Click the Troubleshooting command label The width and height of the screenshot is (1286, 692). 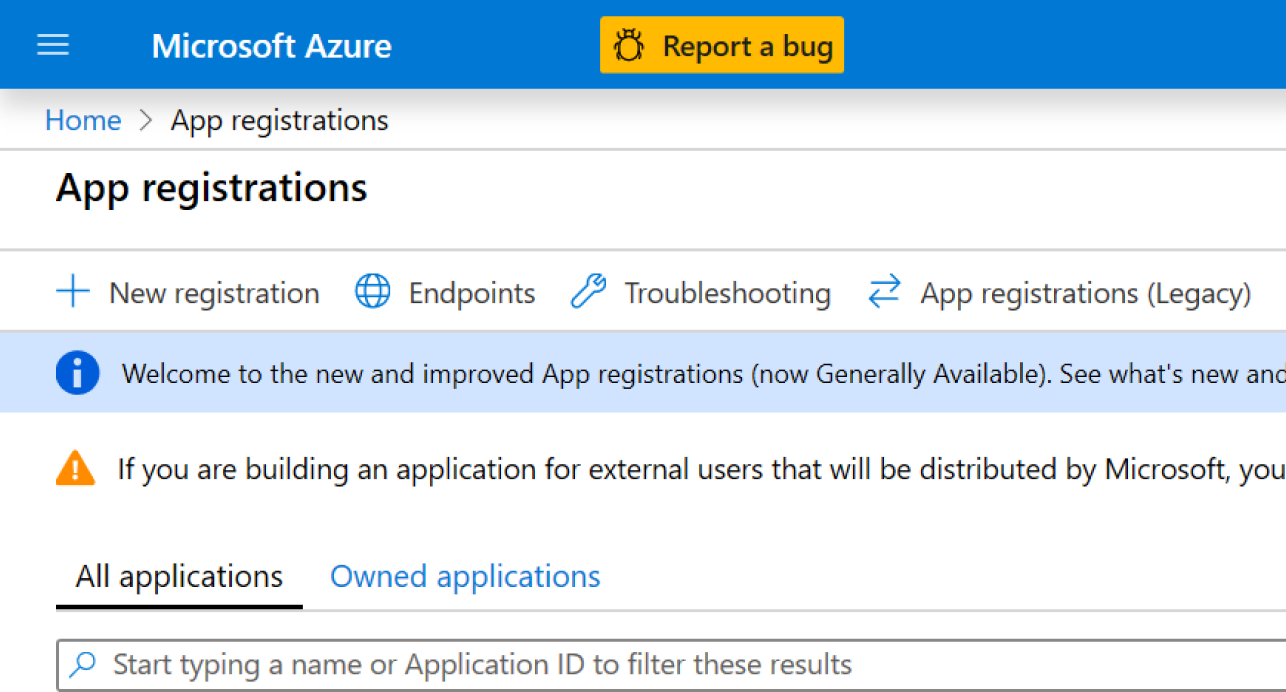point(727,293)
